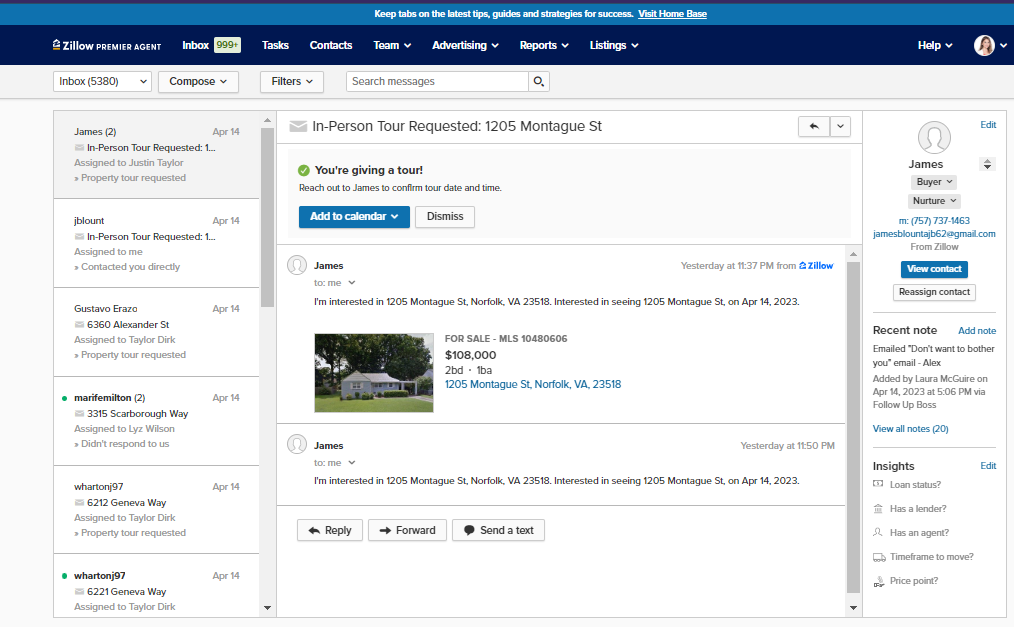Open the Advertising menu
The width and height of the screenshot is (1014, 627).
click(465, 45)
